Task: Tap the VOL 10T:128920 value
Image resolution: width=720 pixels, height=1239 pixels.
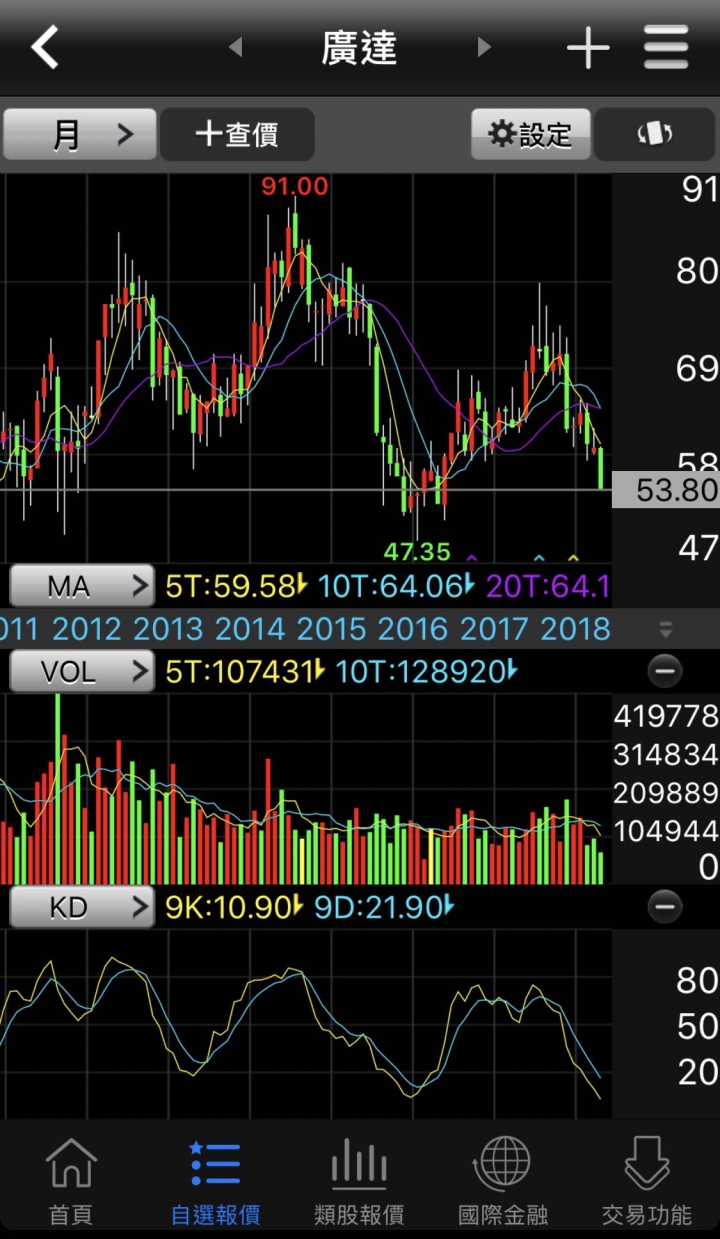Action: (x=427, y=671)
